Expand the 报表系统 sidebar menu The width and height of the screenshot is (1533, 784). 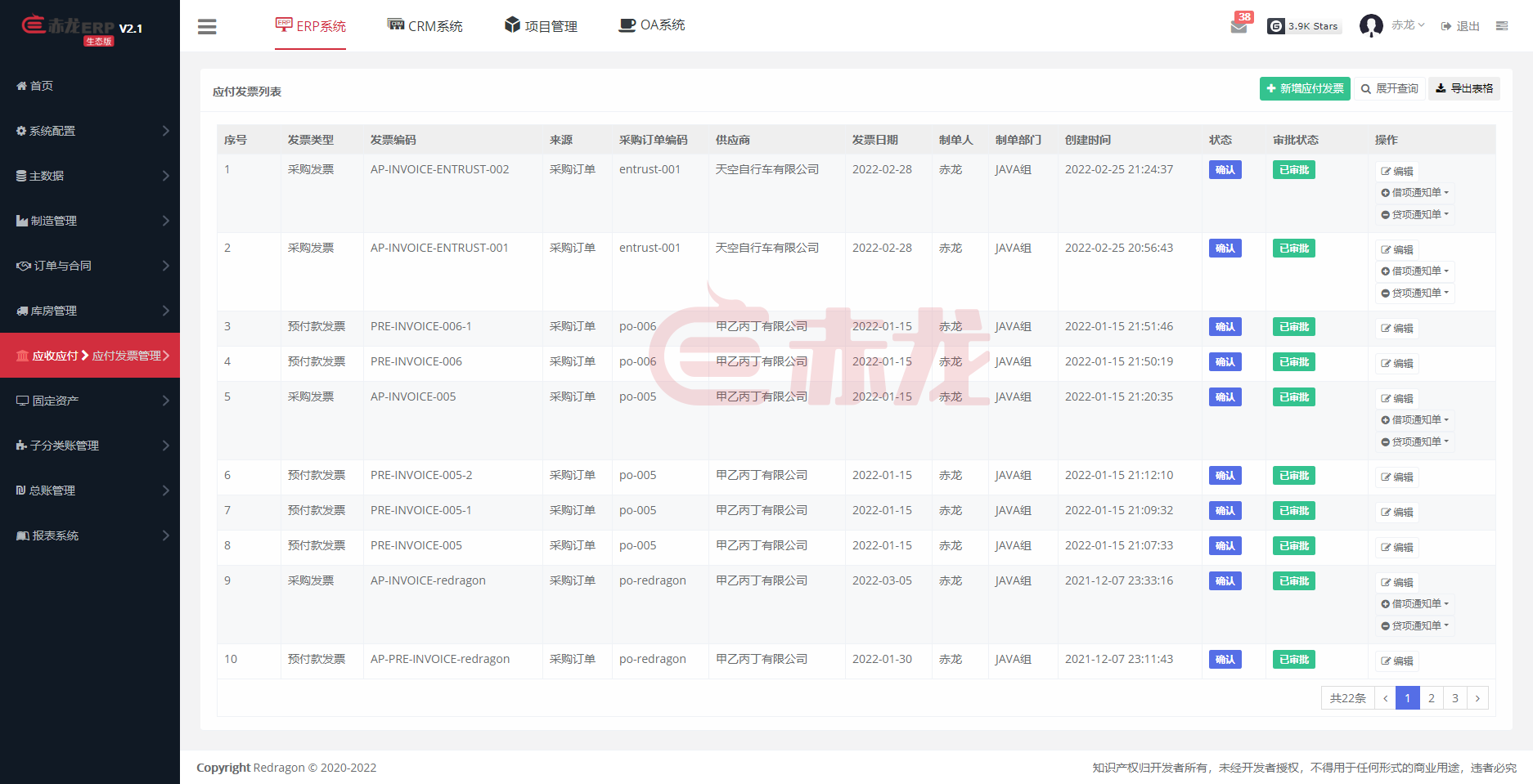90,535
